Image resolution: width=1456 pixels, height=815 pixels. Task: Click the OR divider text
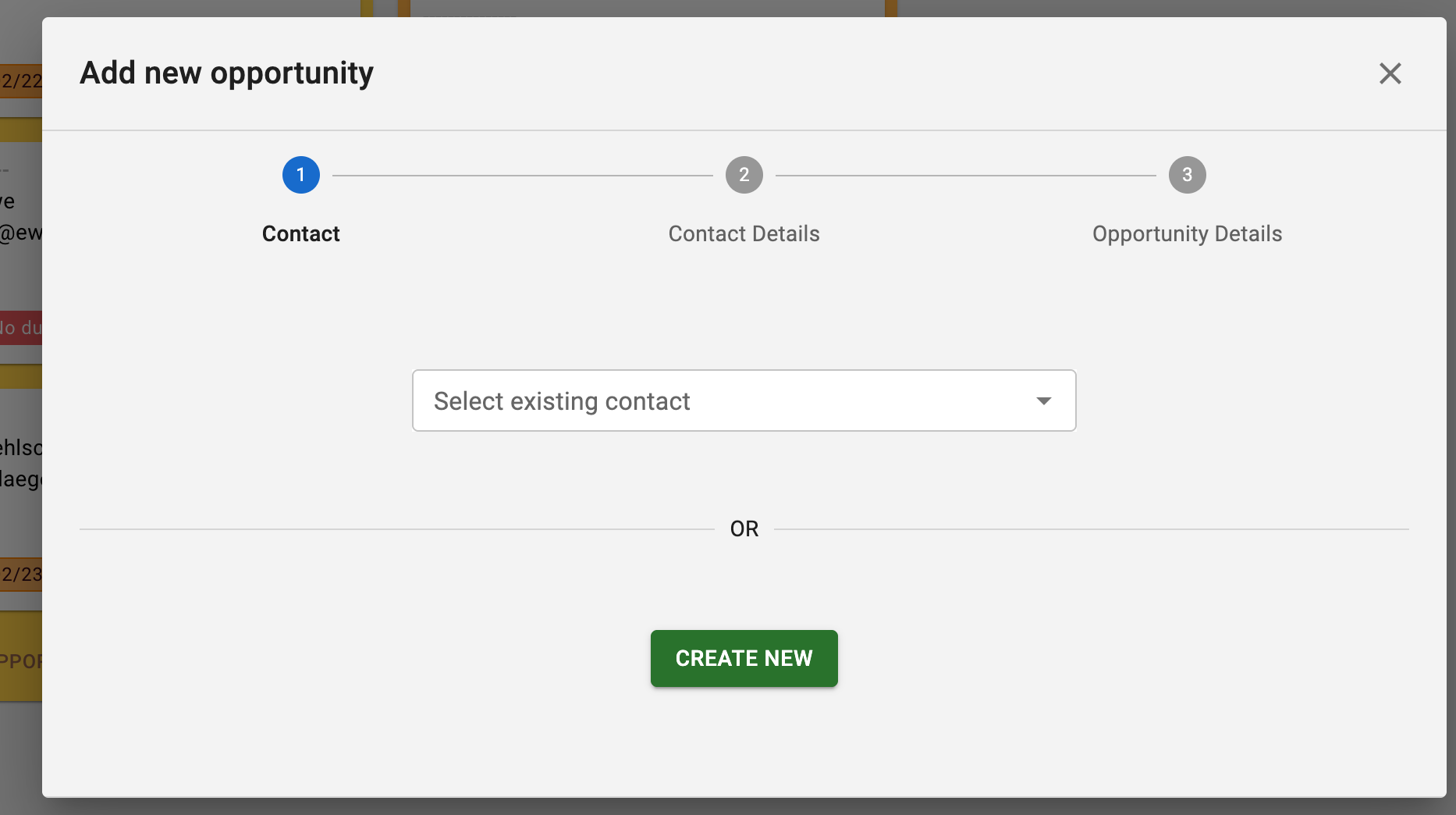click(744, 529)
